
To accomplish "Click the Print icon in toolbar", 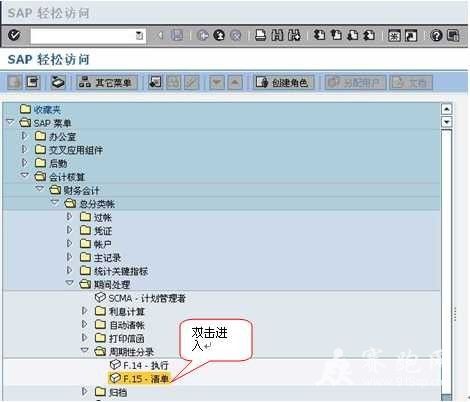I will 260,35.
